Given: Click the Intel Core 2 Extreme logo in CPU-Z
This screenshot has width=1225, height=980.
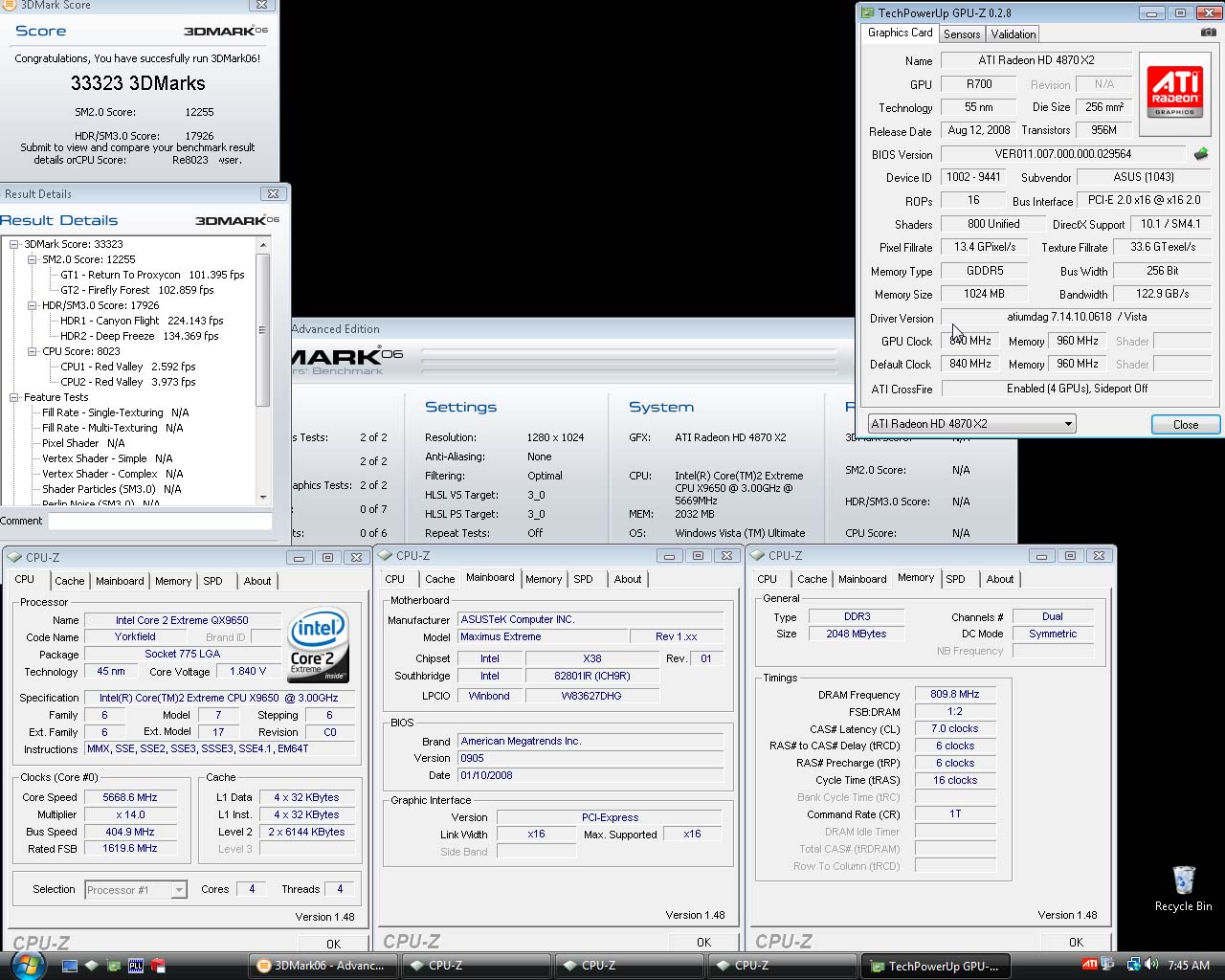Looking at the screenshot, I should pos(319,645).
